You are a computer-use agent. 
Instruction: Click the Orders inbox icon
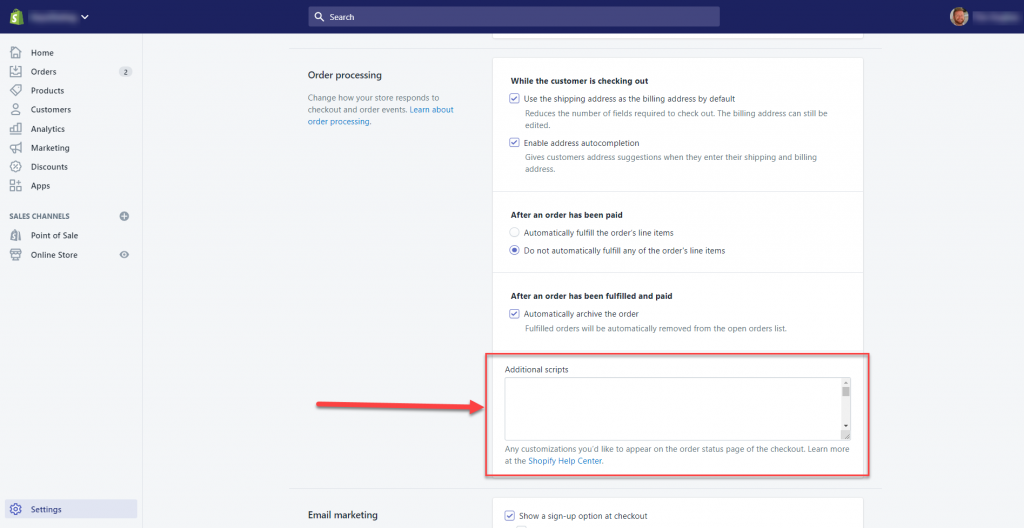[16, 71]
